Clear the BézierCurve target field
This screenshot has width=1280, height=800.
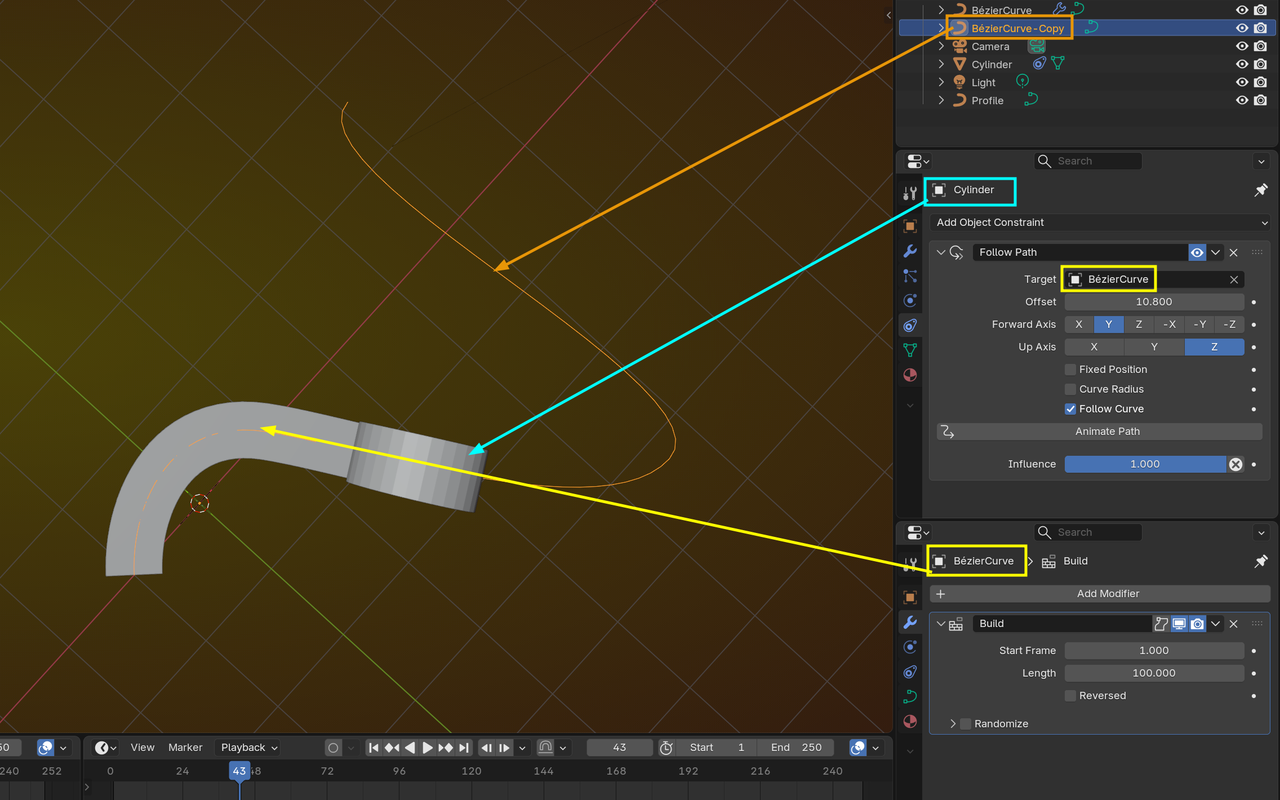coord(1234,280)
